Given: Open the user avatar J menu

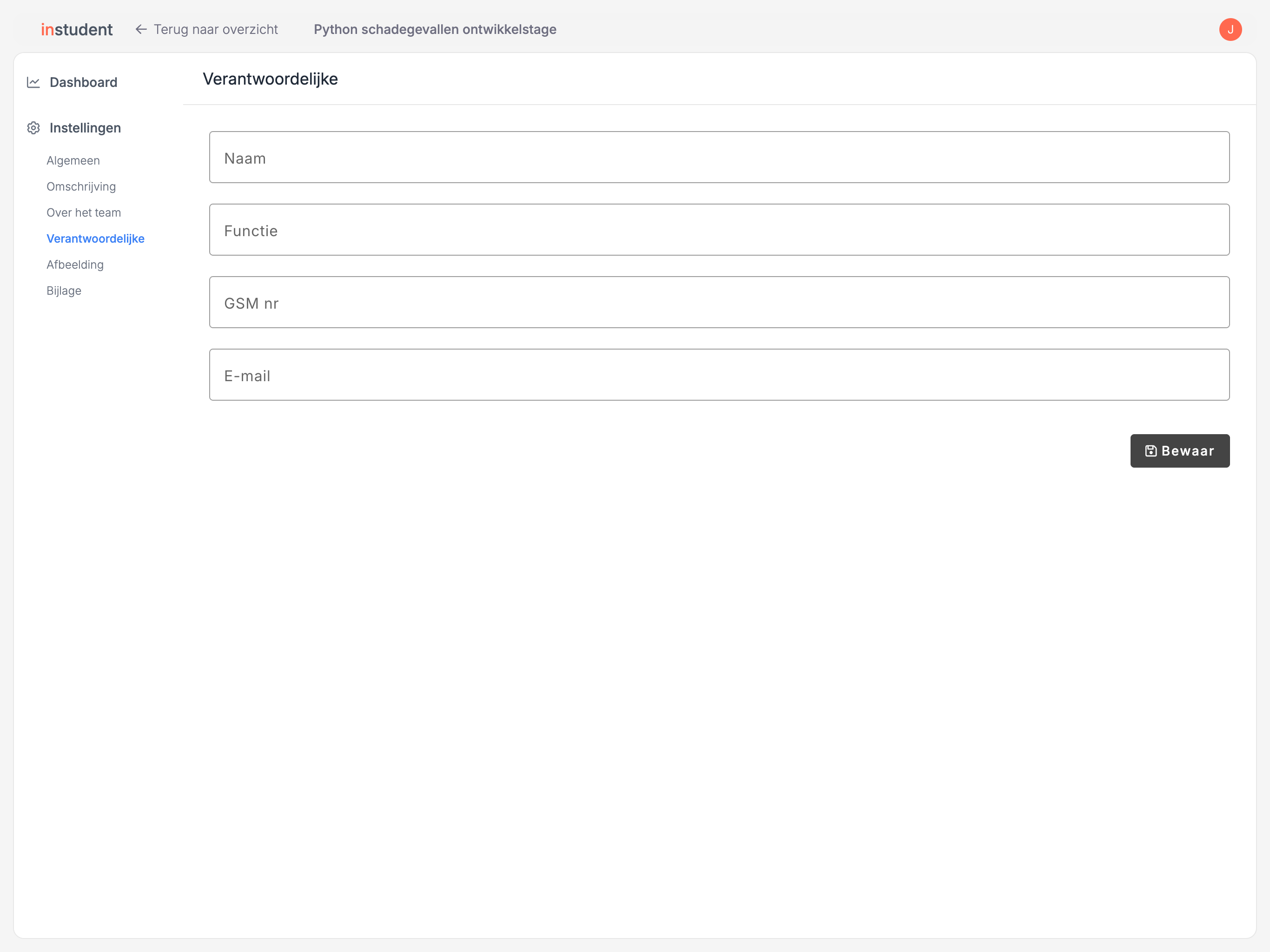Looking at the screenshot, I should tap(1230, 29).
